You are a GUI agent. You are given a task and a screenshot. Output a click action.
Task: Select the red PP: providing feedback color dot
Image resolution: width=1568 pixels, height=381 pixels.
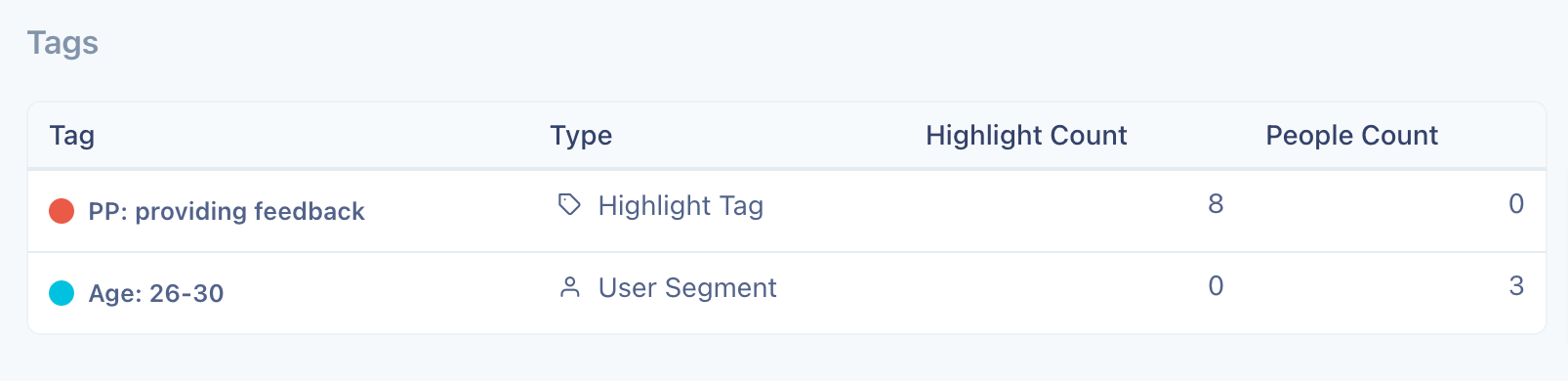(x=62, y=211)
